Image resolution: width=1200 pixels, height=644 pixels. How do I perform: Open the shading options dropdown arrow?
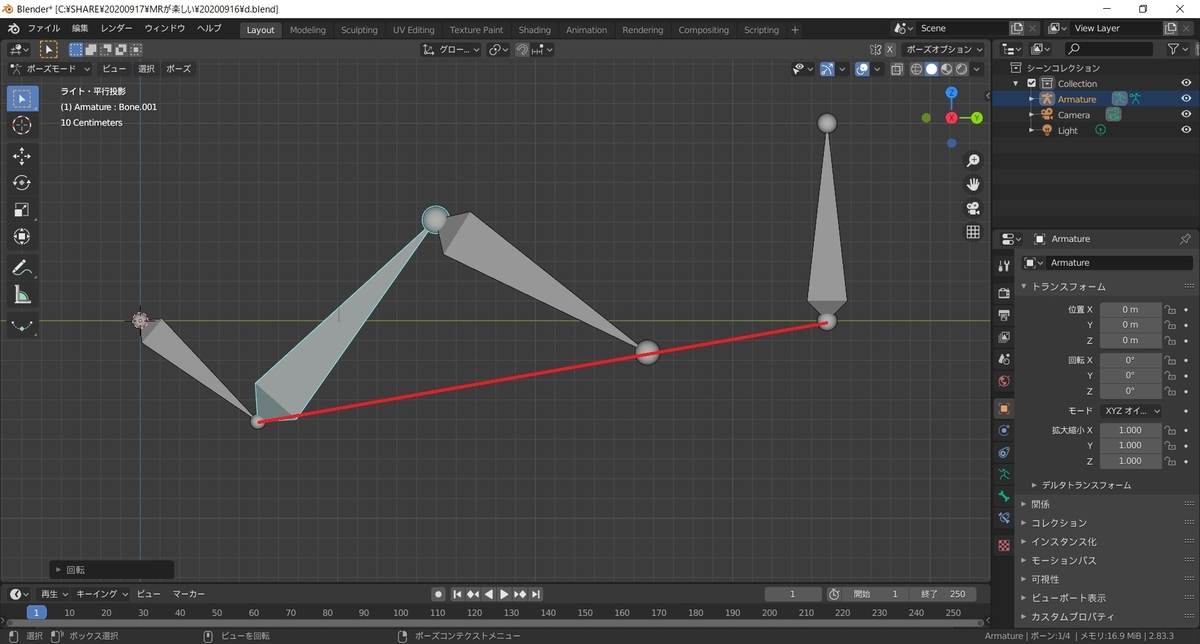pos(976,69)
